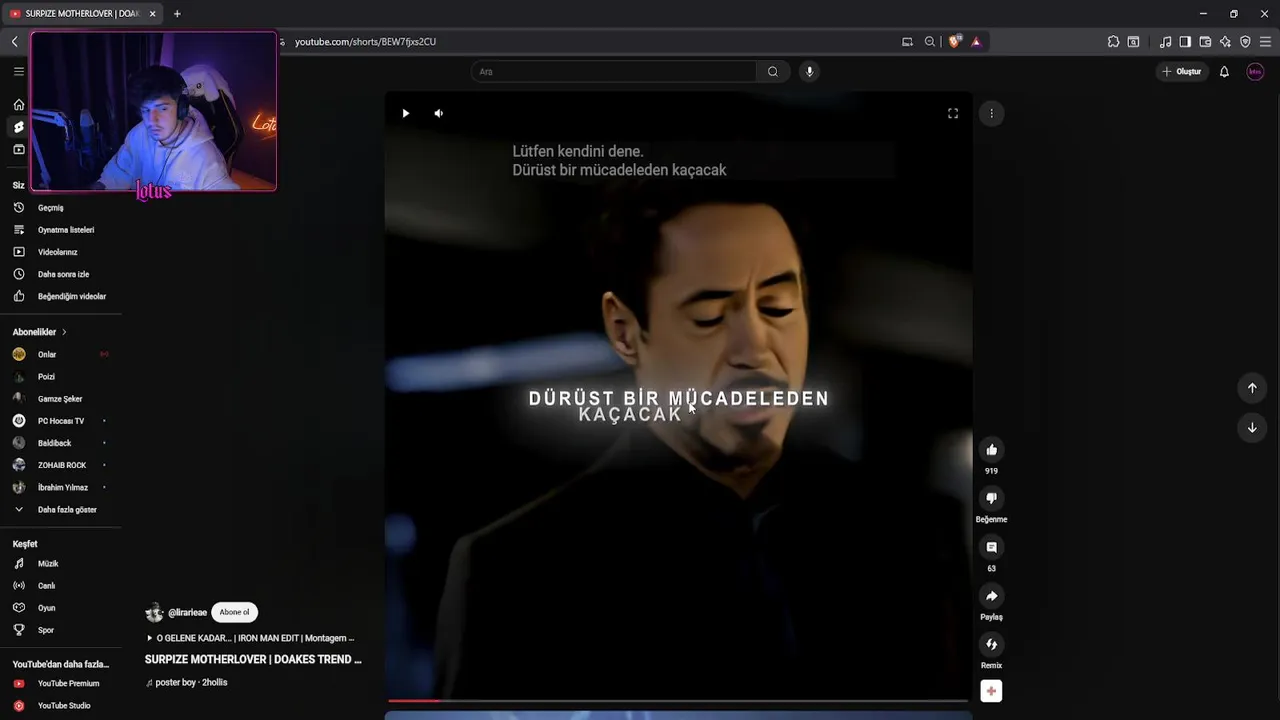Screen dimensions: 1280x720
Task: Open the account avatar menu
Action: 1255,71
